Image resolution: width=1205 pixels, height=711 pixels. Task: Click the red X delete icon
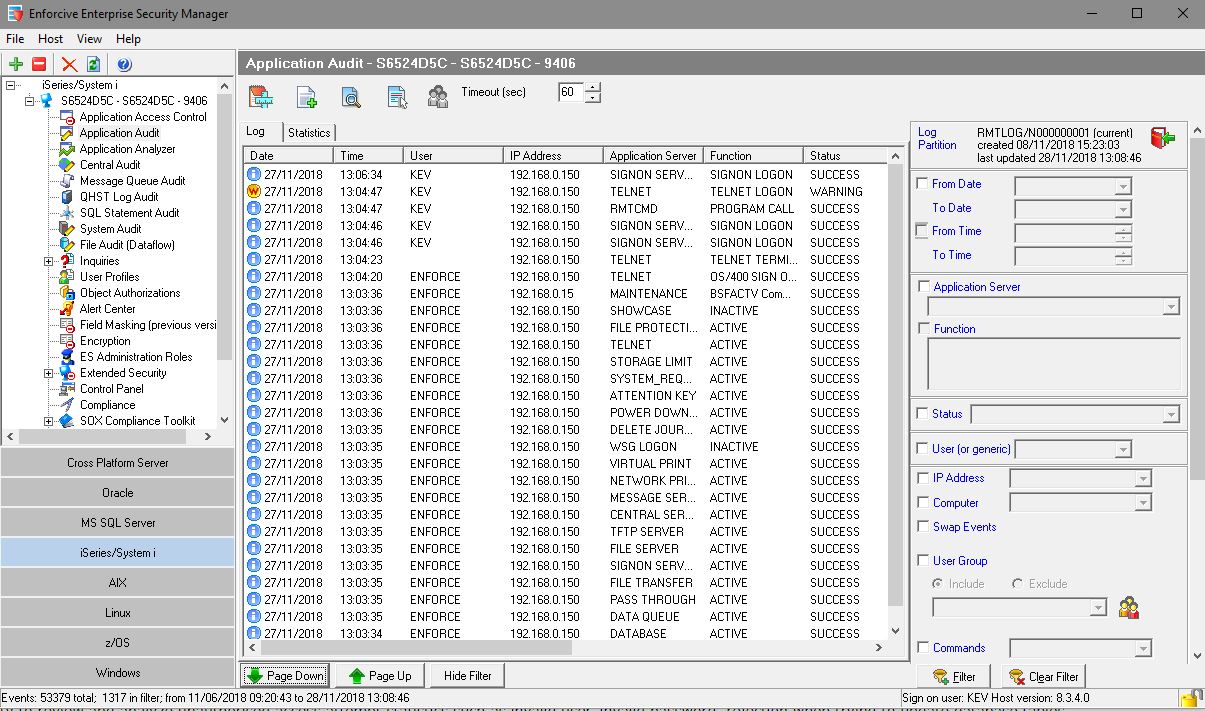click(69, 64)
